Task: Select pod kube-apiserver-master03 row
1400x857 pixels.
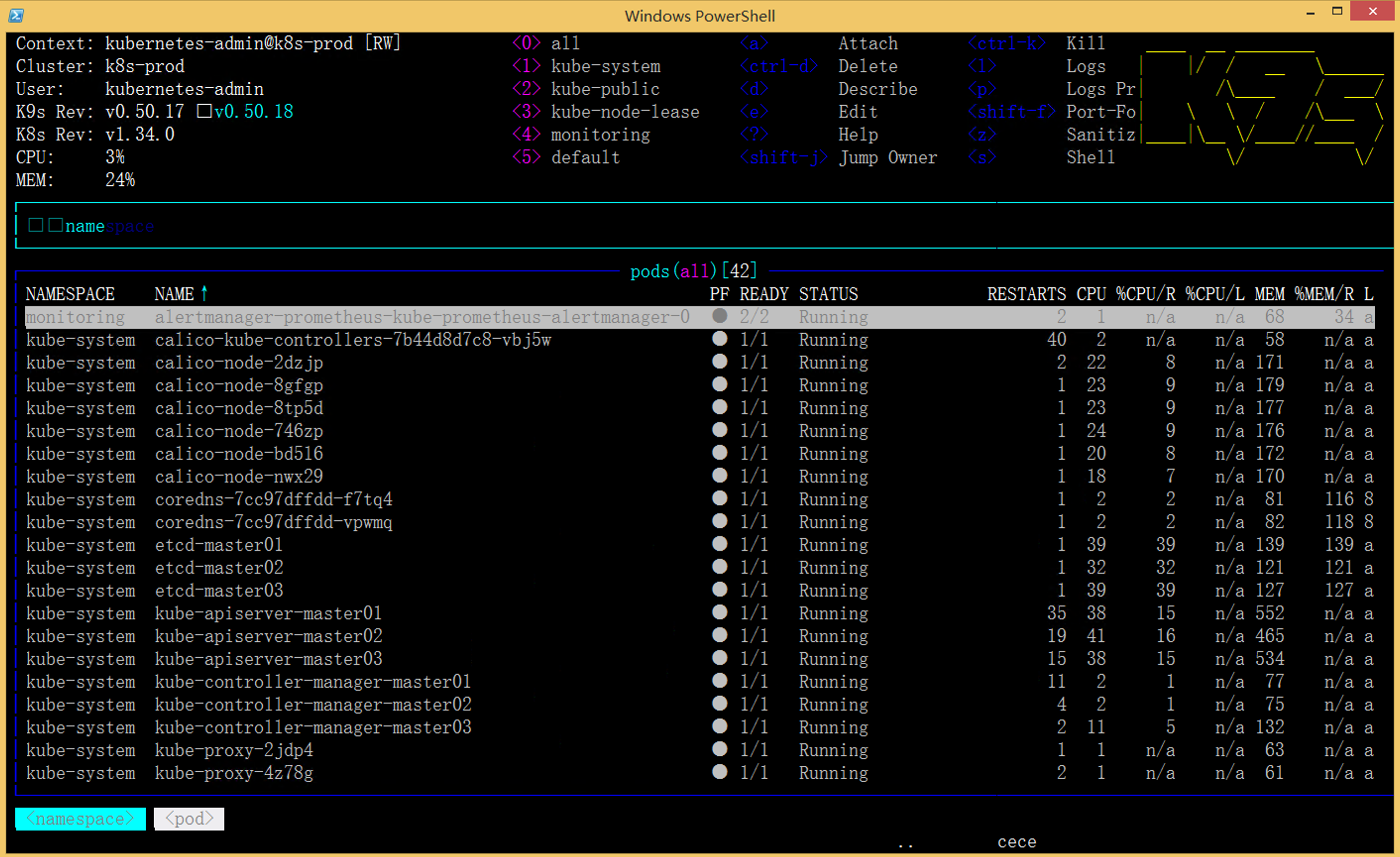Action: [x=700, y=658]
